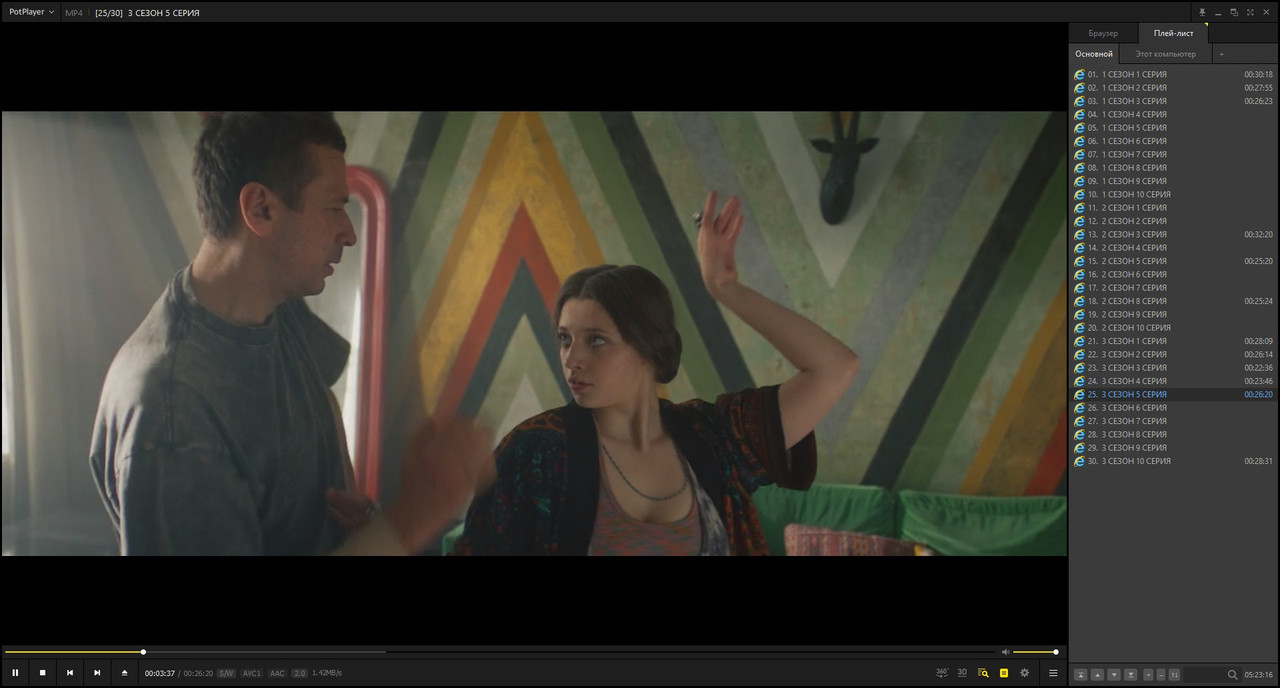Click the eject/open file icon

(x=124, y=673)
